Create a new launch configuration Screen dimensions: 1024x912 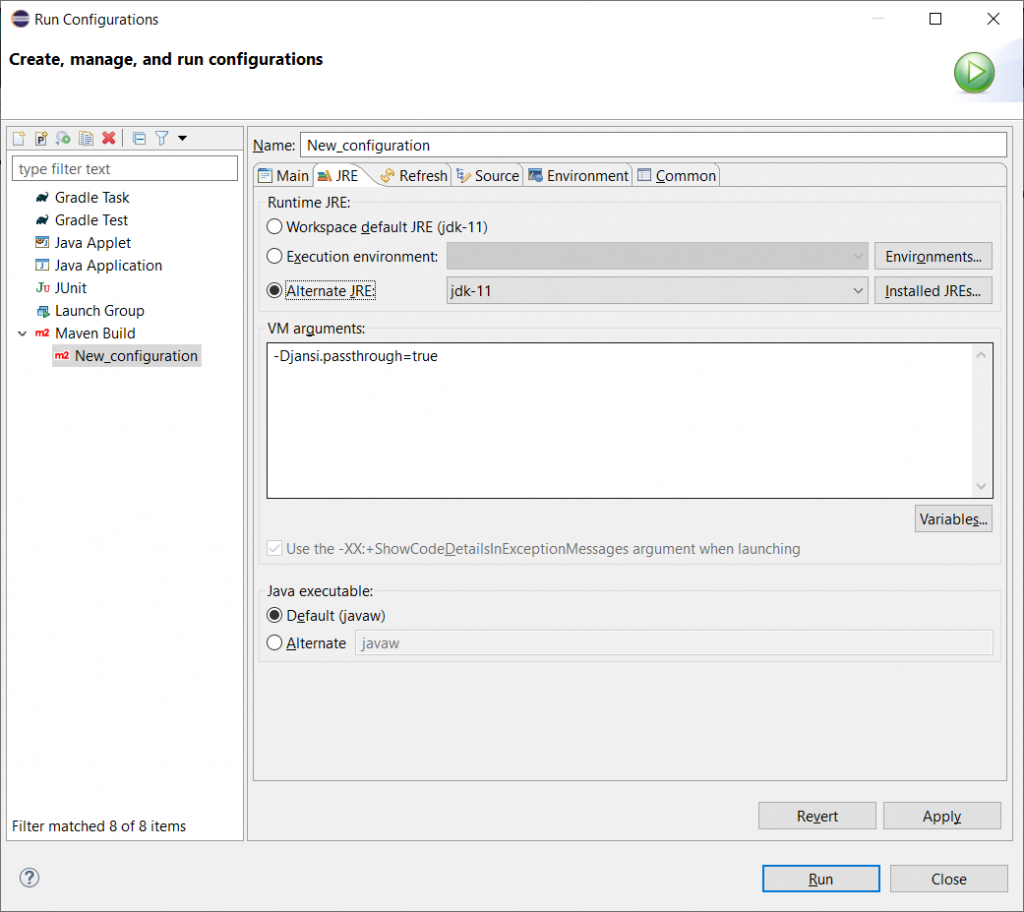[x=18, y=138]
